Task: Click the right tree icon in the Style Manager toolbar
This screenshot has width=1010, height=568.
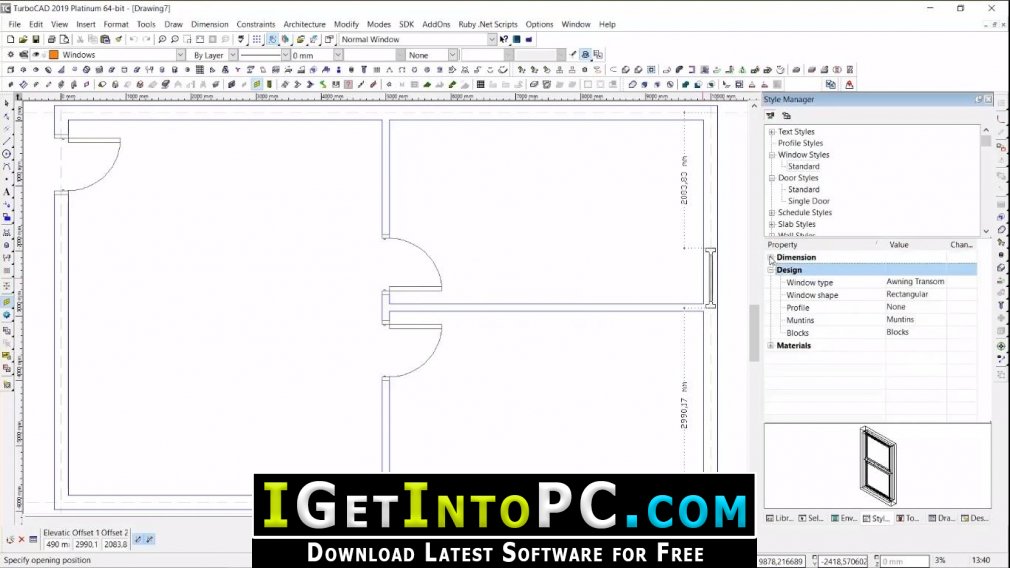Action: tap(786, 115)
